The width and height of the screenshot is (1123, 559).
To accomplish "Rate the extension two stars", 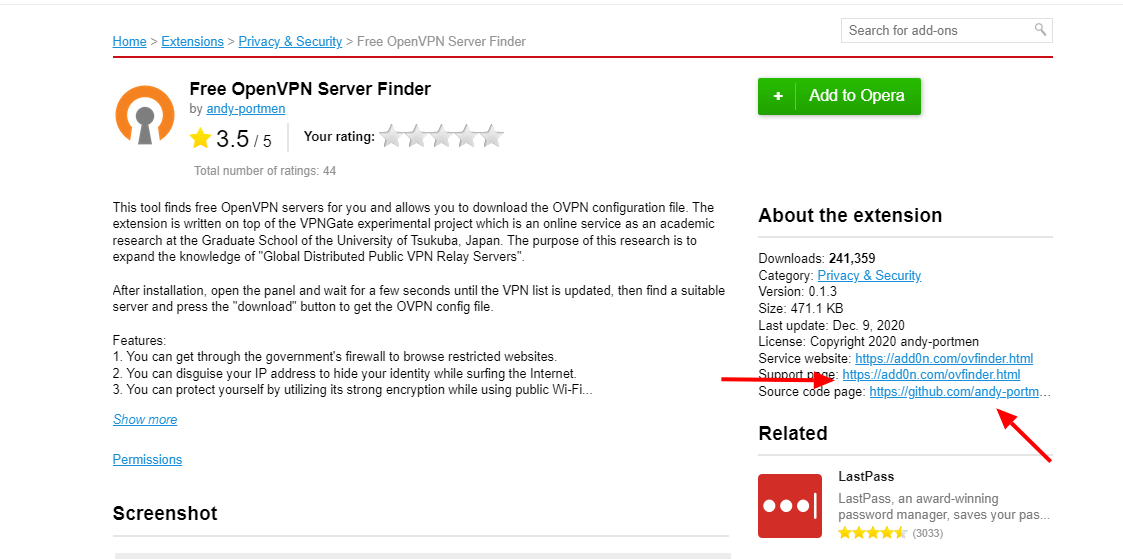I will coord(416,136).
